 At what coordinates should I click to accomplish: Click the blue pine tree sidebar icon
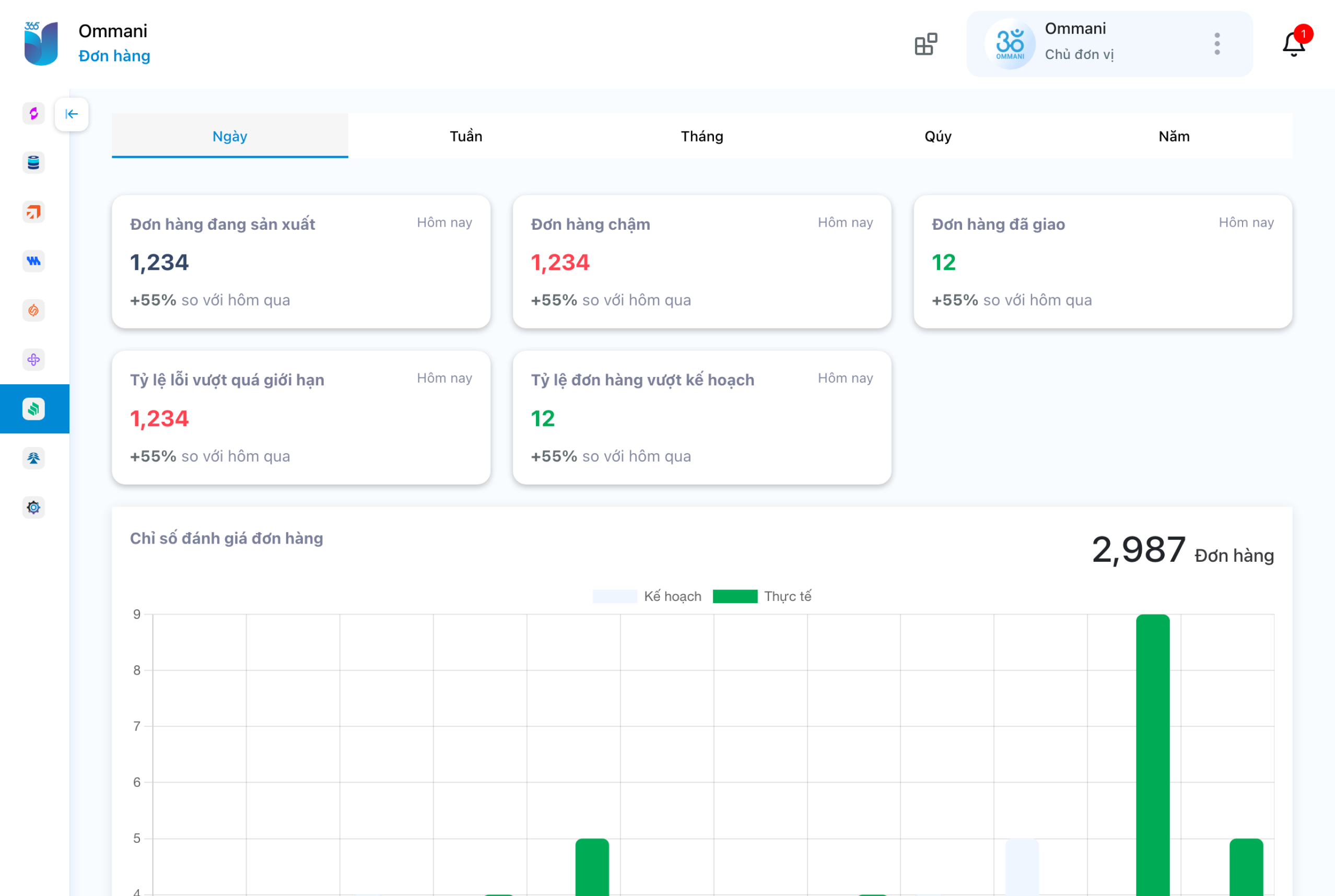(x=34, y=458)
